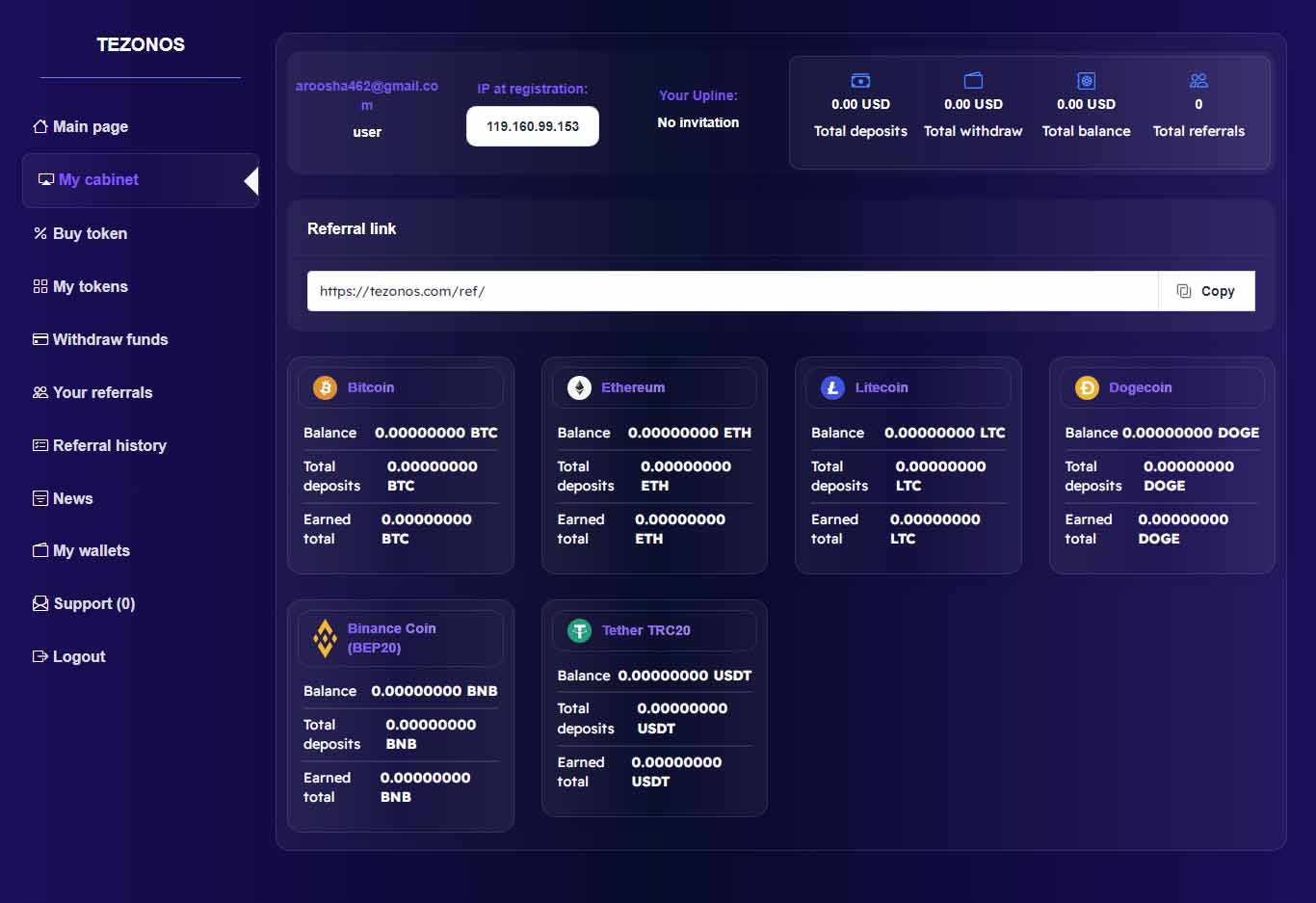Click the Tether TRC20 link
The height and width of the screenshot is (903, 1316).
tap(646, 630)
